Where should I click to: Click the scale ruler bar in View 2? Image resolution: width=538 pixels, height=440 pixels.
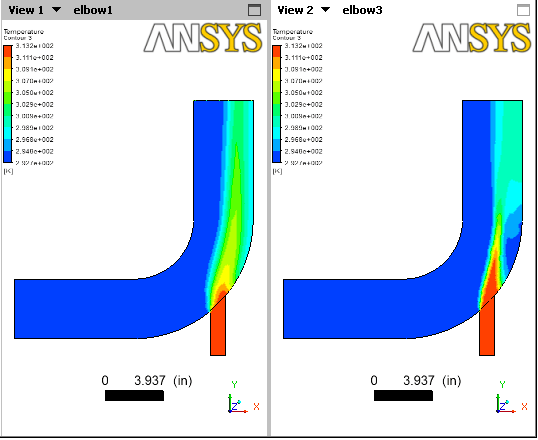pyautogui.click(x=404, y=396)
